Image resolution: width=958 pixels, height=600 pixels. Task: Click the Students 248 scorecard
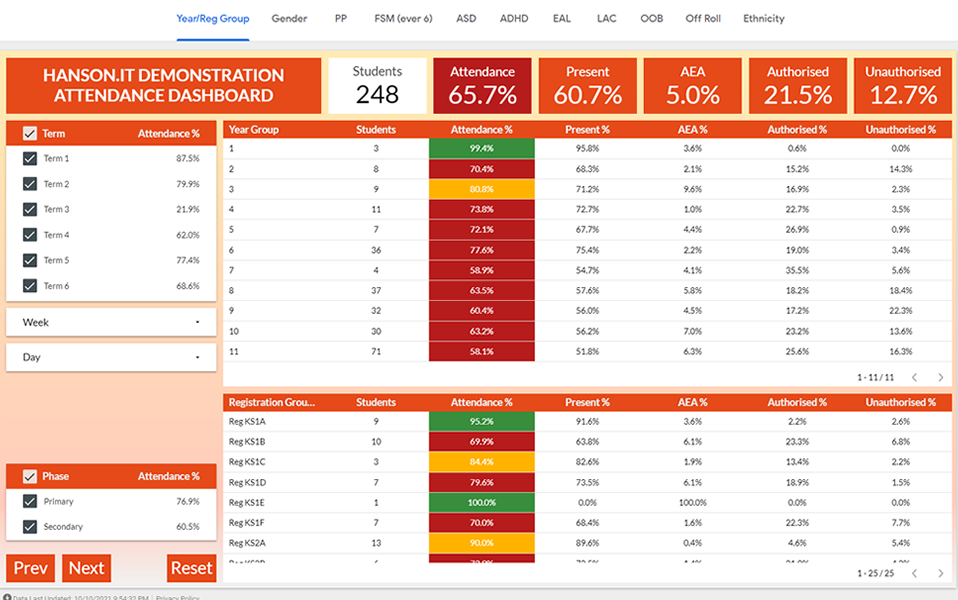(x=377, y=86)
